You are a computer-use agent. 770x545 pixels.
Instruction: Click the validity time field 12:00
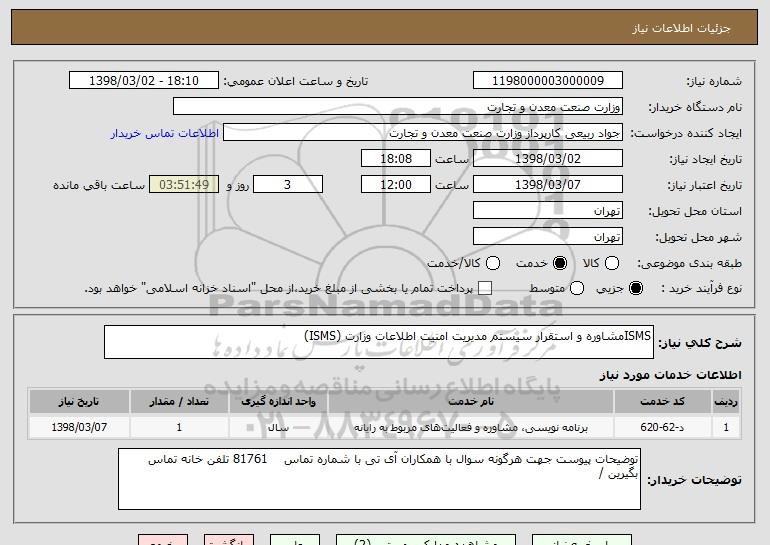(396, 185)
